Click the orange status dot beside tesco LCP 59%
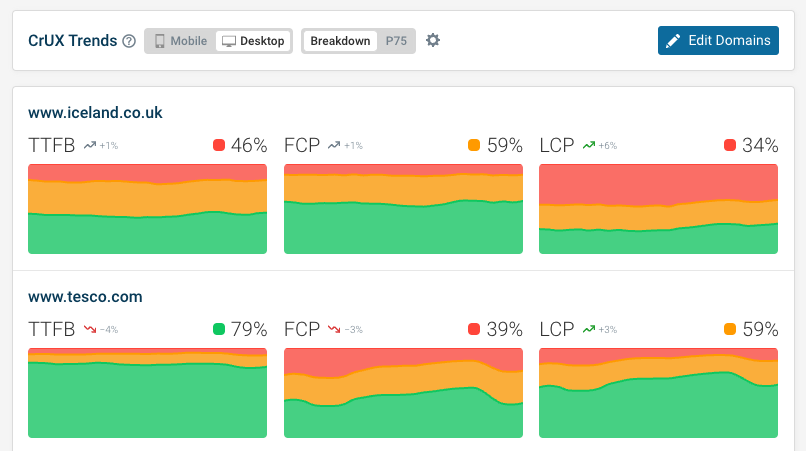 click(730, 329)
